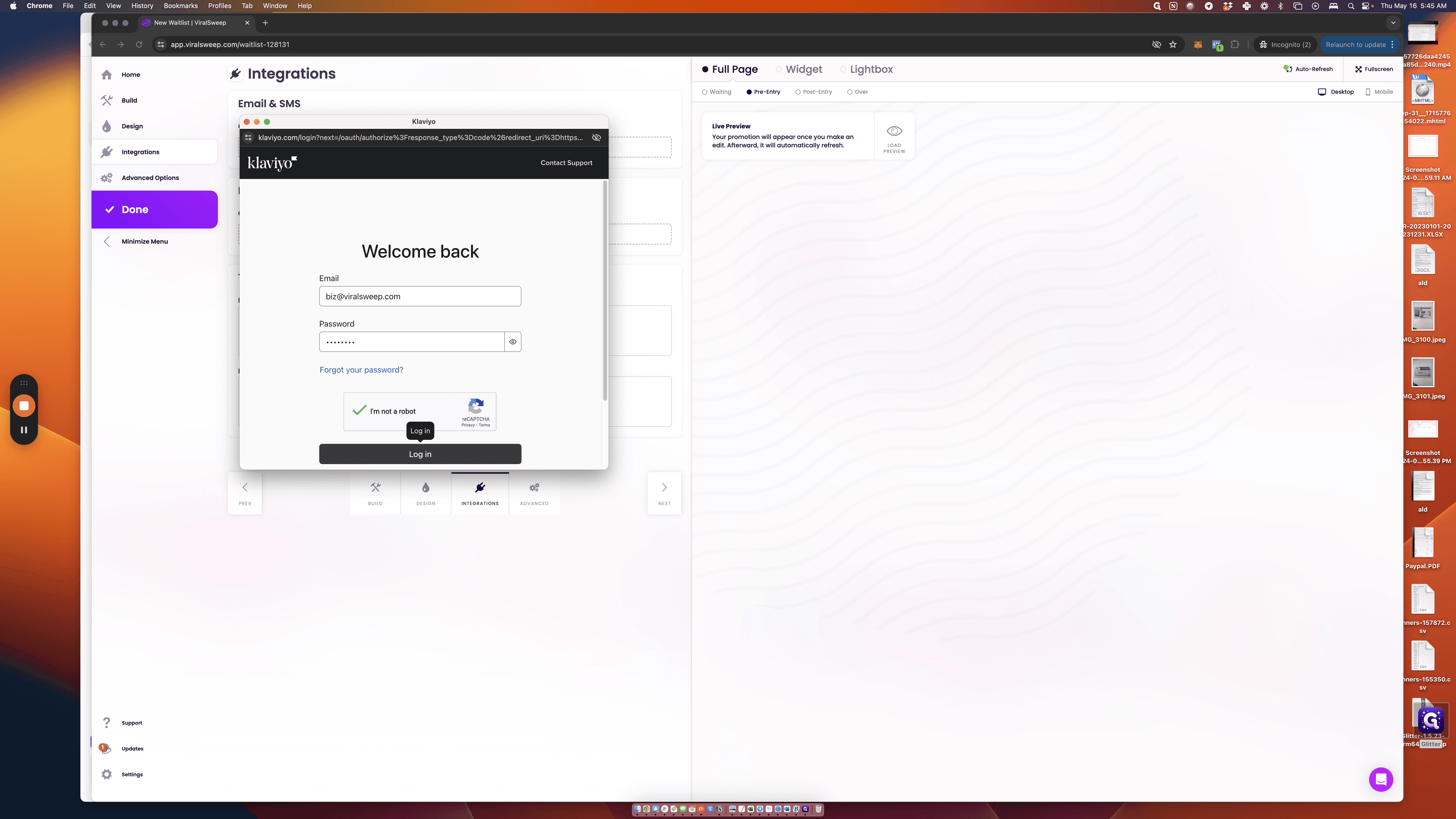
Task: Open the chat bubble support widget
Action: point(1380,780)
